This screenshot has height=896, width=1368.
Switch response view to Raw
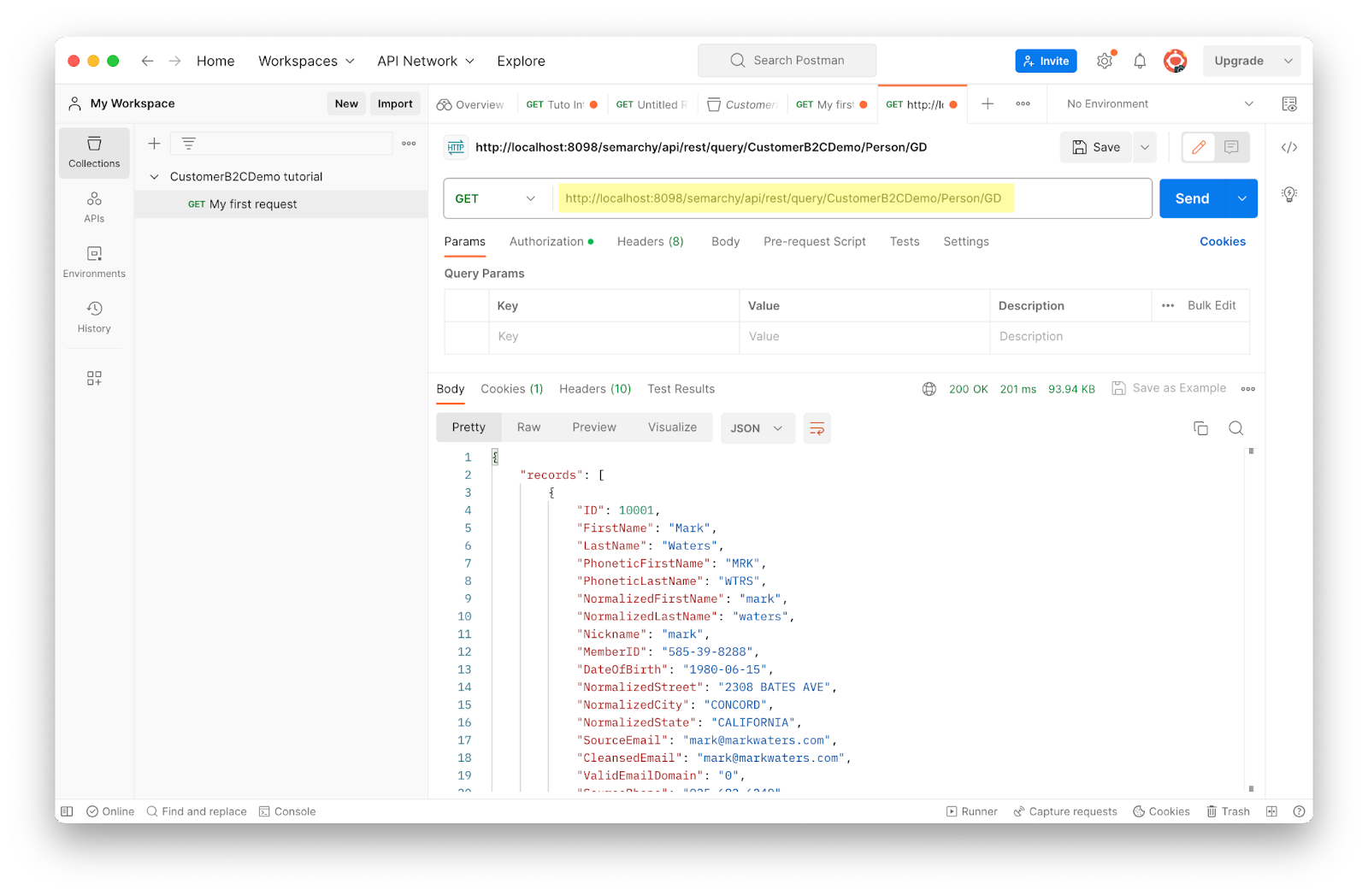pos(528,427)
